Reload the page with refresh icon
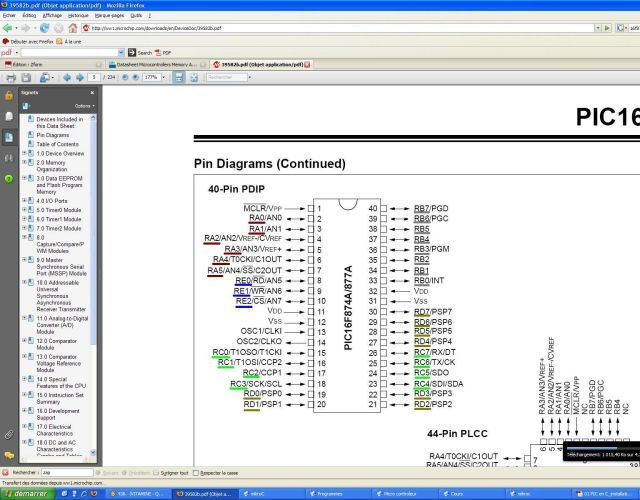640x500 pixels. [44, 28]
